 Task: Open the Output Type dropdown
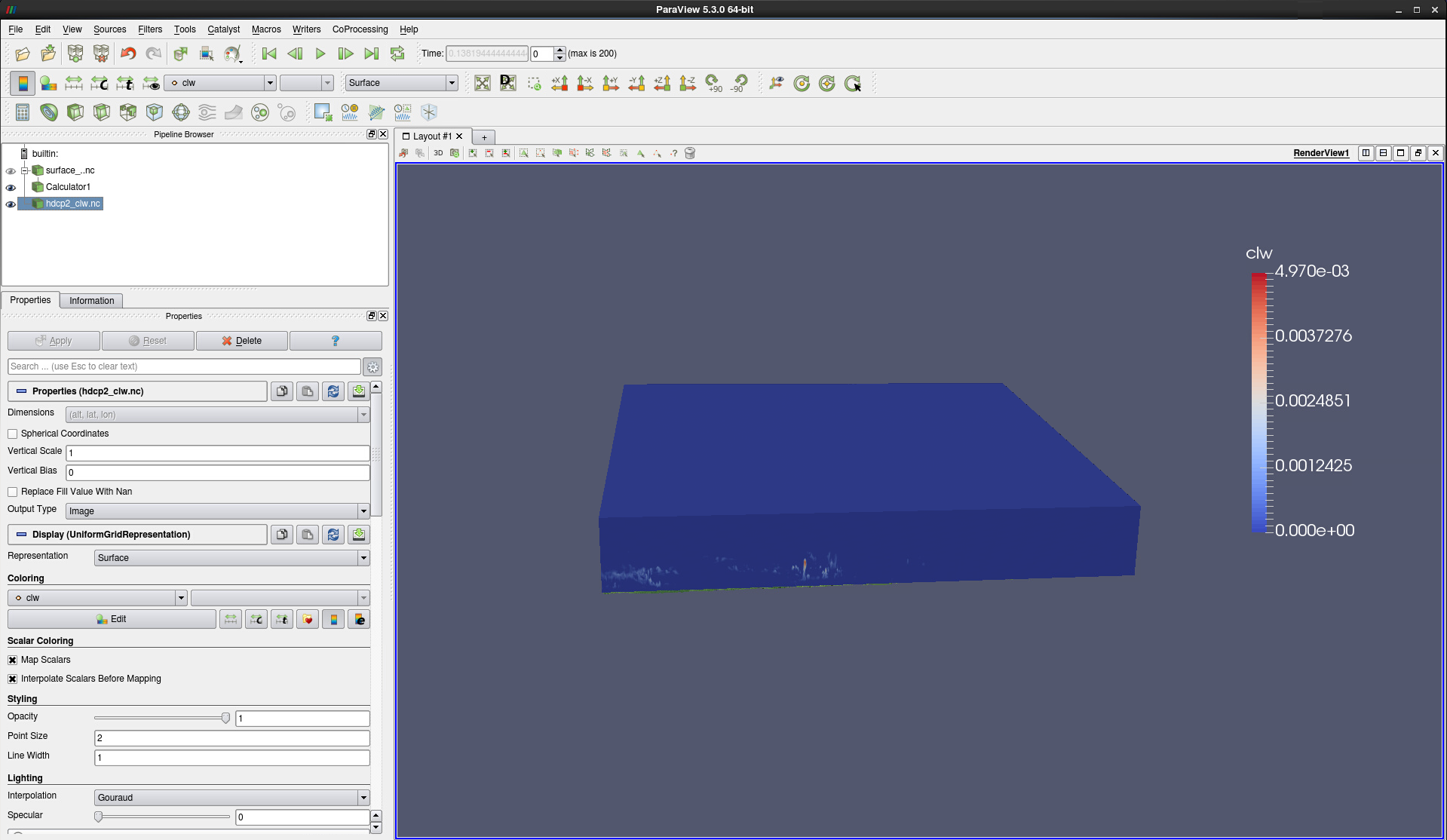pos(217,511)
